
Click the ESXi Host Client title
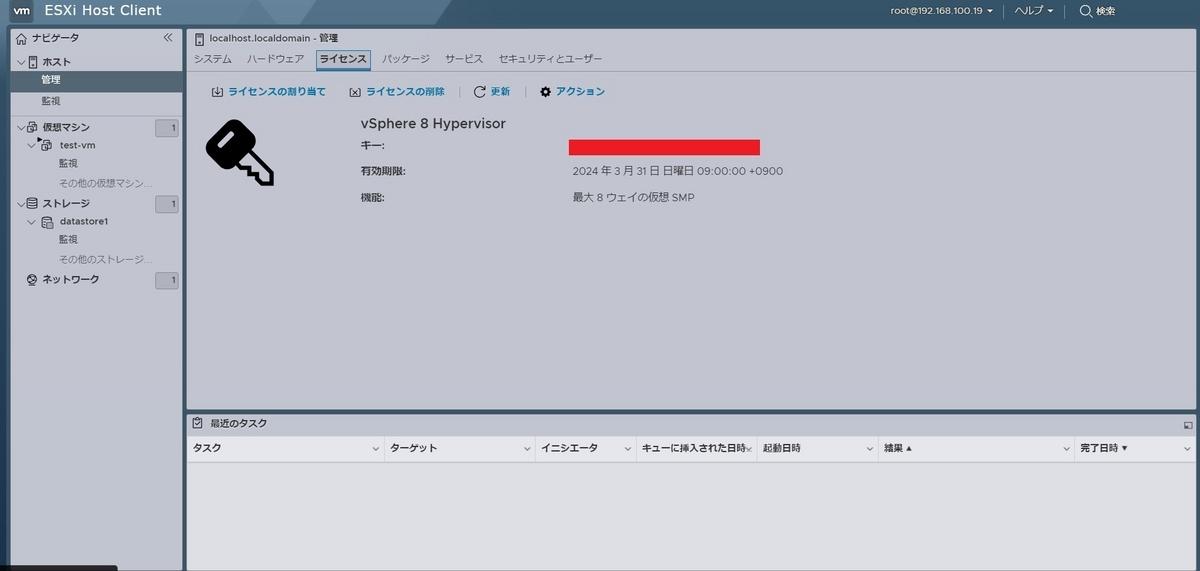coord(103,11)
